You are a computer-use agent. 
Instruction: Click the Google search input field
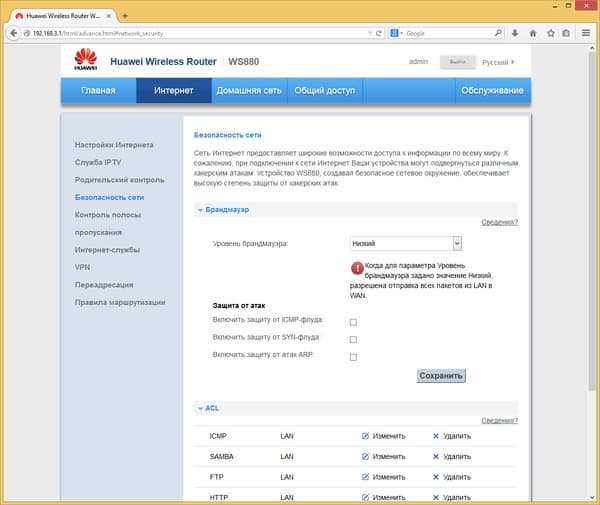pos(448,33)
